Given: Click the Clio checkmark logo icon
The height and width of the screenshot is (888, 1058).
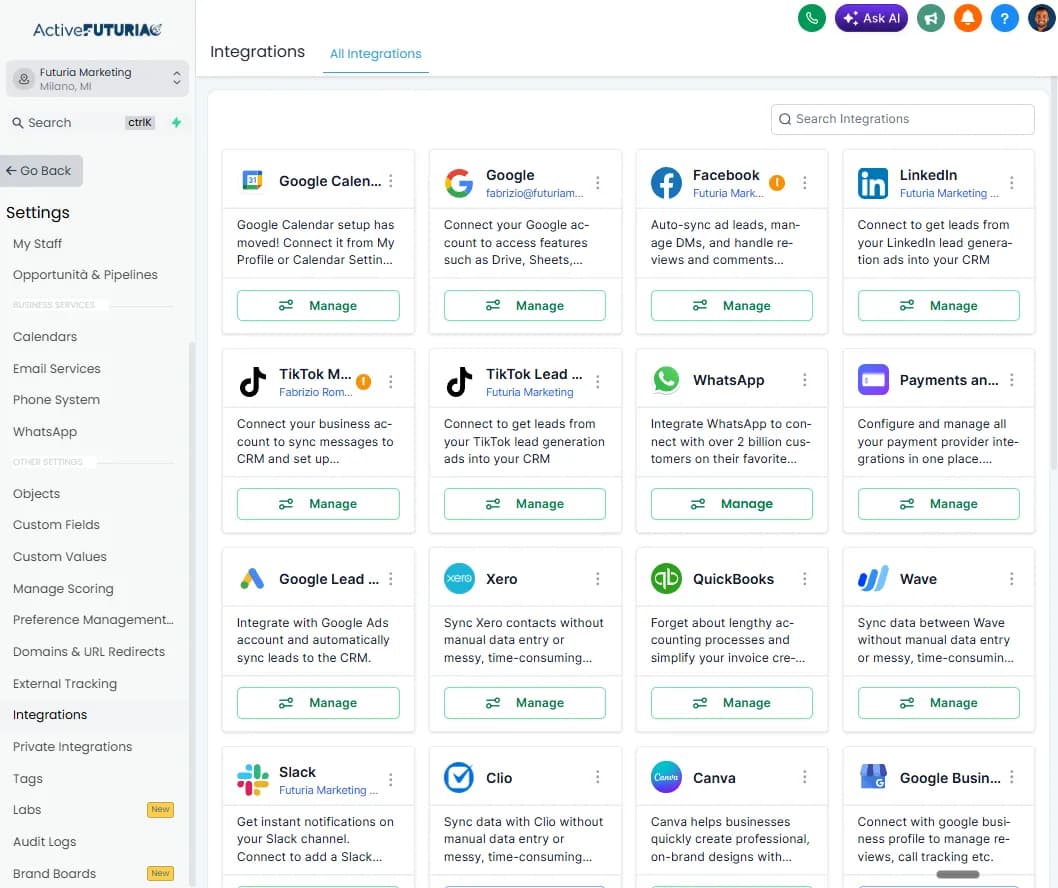Looking at the screenshot, I should tap(459, 777).
